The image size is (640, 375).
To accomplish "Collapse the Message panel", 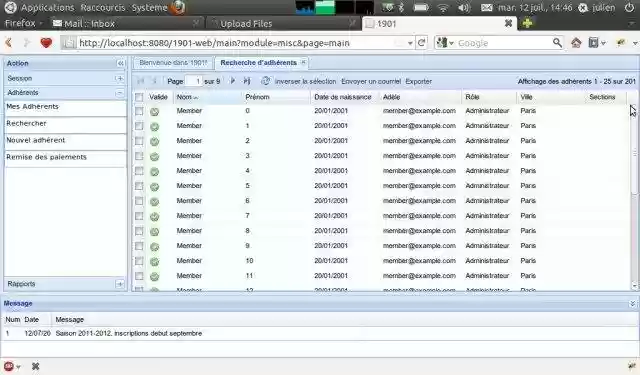I will pos(632,304).
